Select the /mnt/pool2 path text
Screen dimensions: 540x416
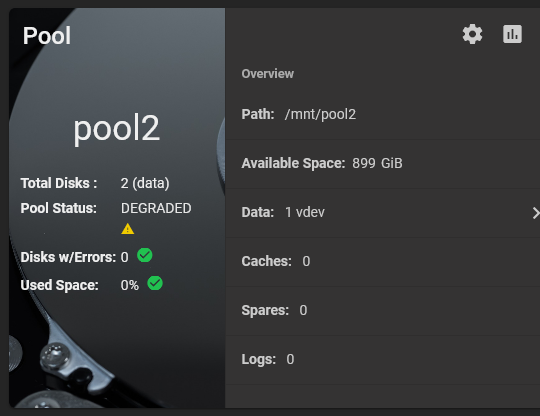[320, 114]
